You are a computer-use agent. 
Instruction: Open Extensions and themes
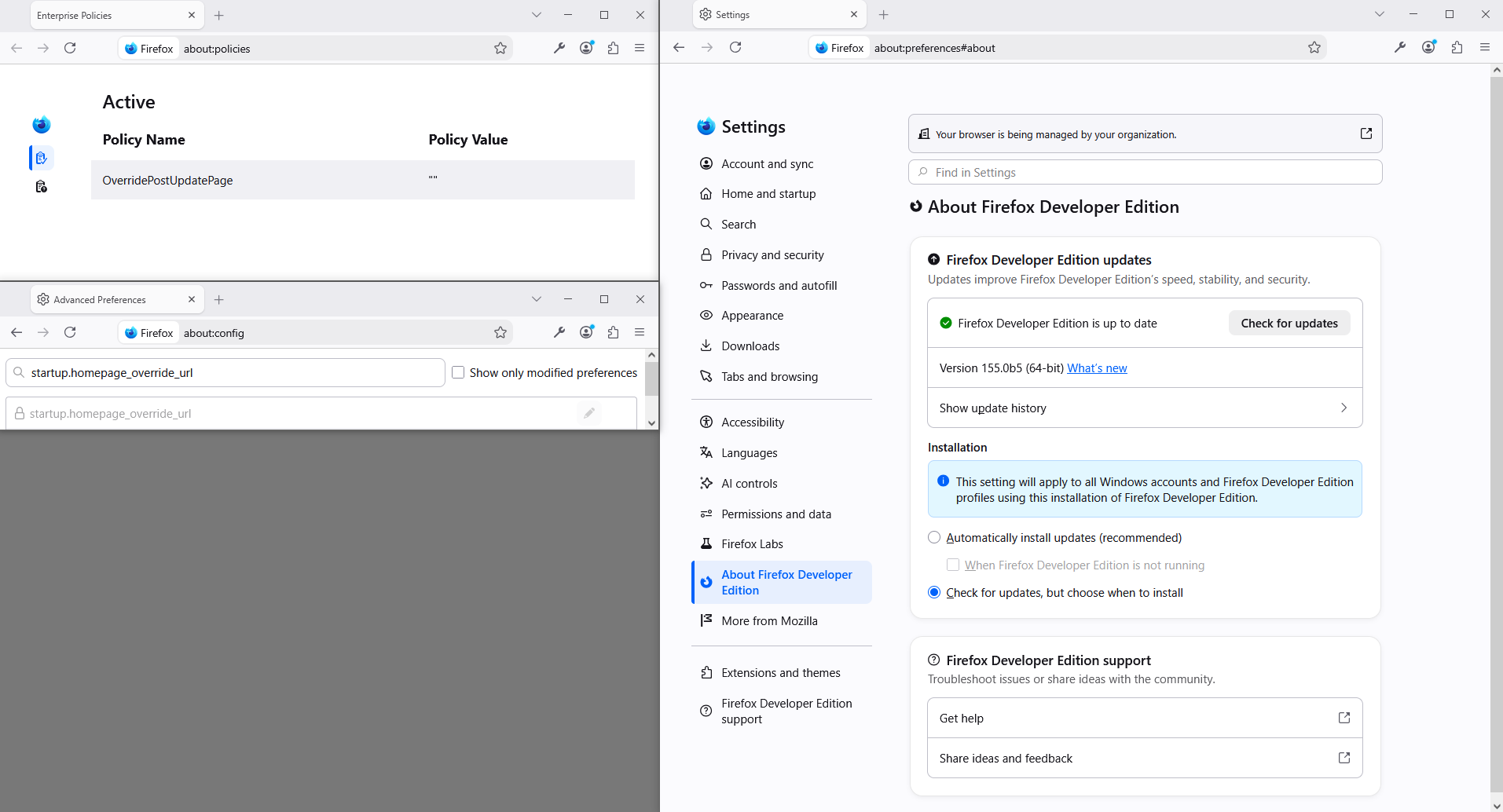tap(782, 672)
